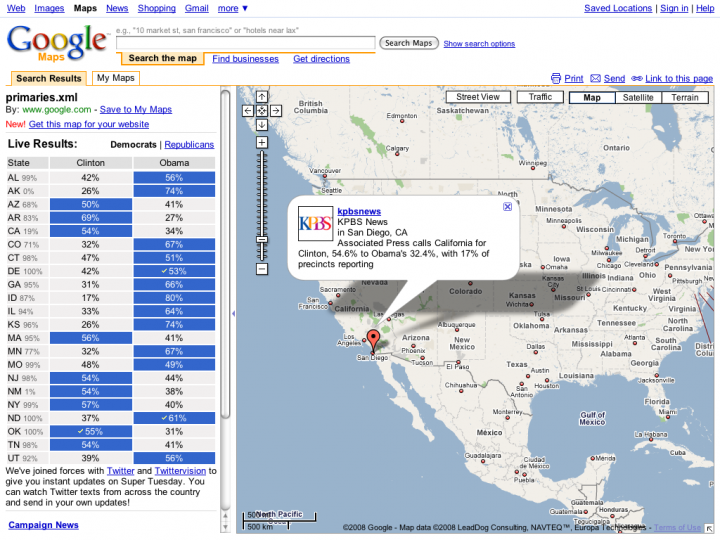
Task: Toggle the overview map corner button
Action: [x=709, y=529]
